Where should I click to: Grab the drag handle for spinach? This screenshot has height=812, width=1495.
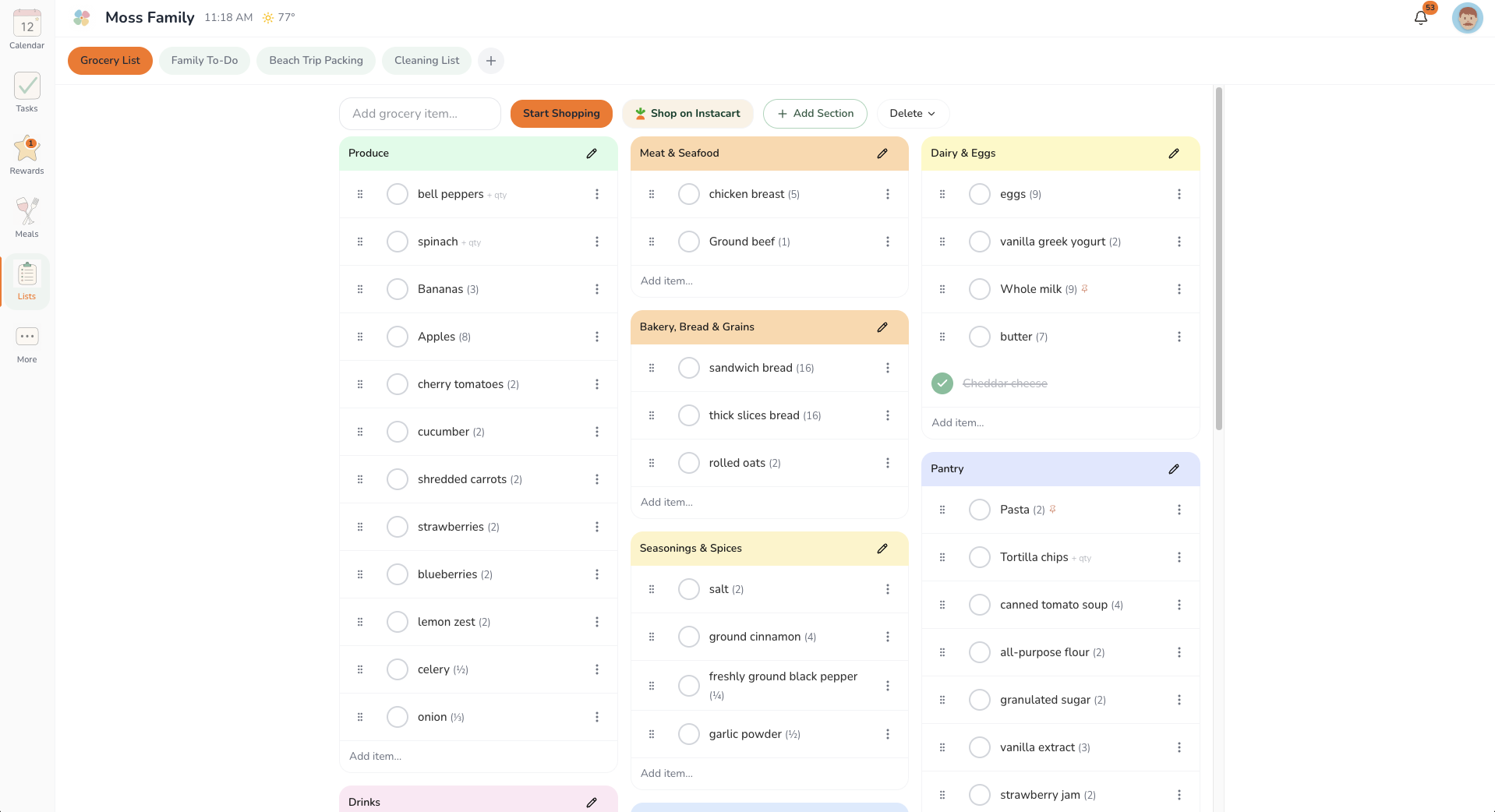[360, 242]
